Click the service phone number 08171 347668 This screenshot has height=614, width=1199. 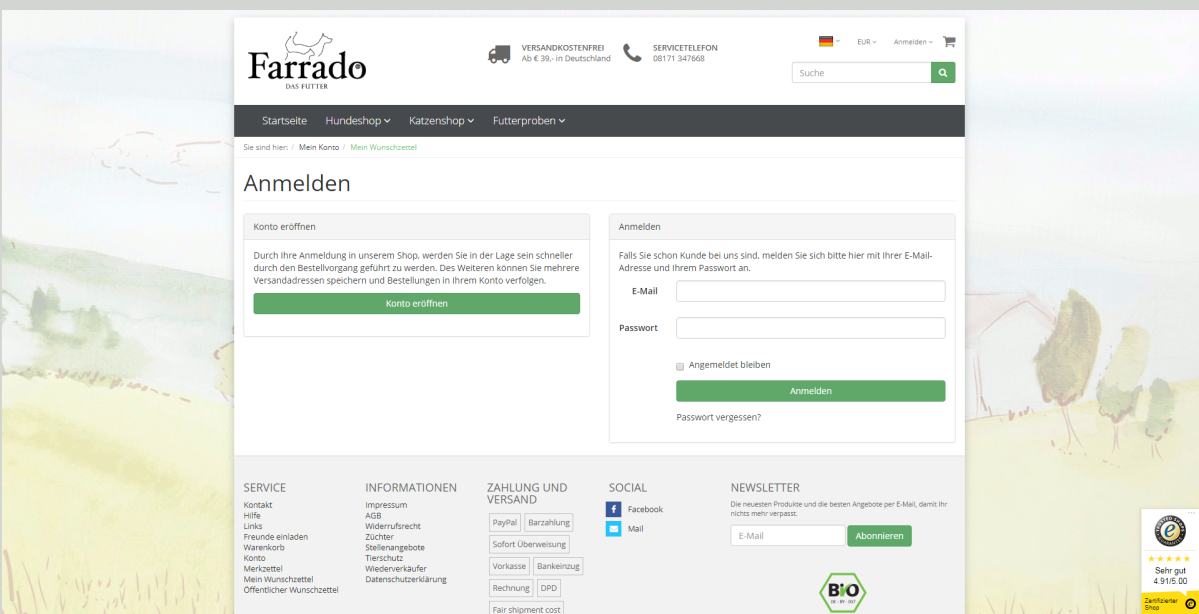click(679, 58)
